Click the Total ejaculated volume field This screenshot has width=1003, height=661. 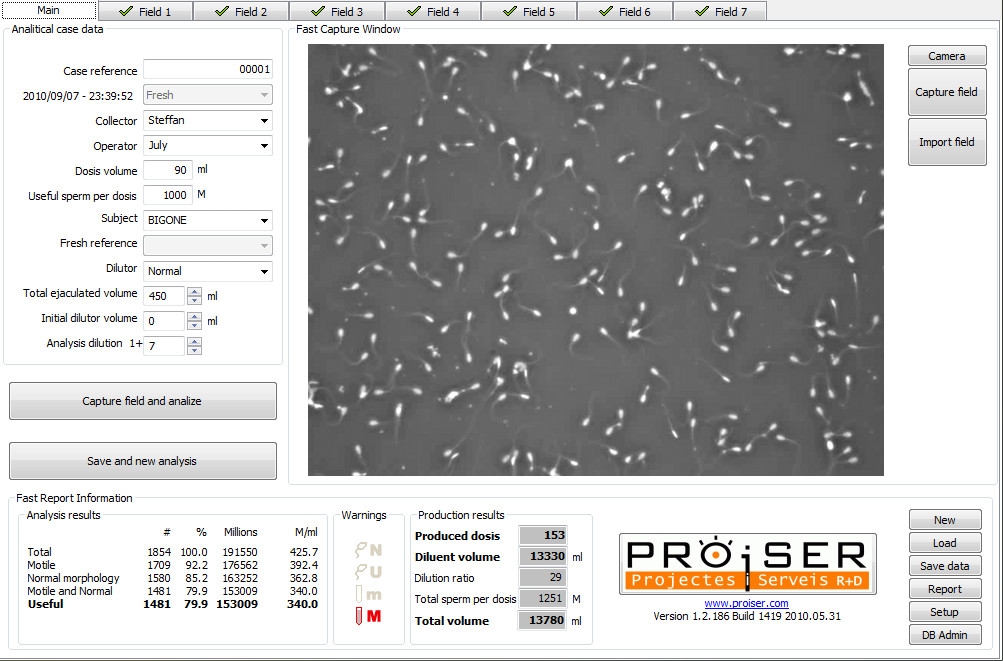pyautogui.click(x=164, y=296)
